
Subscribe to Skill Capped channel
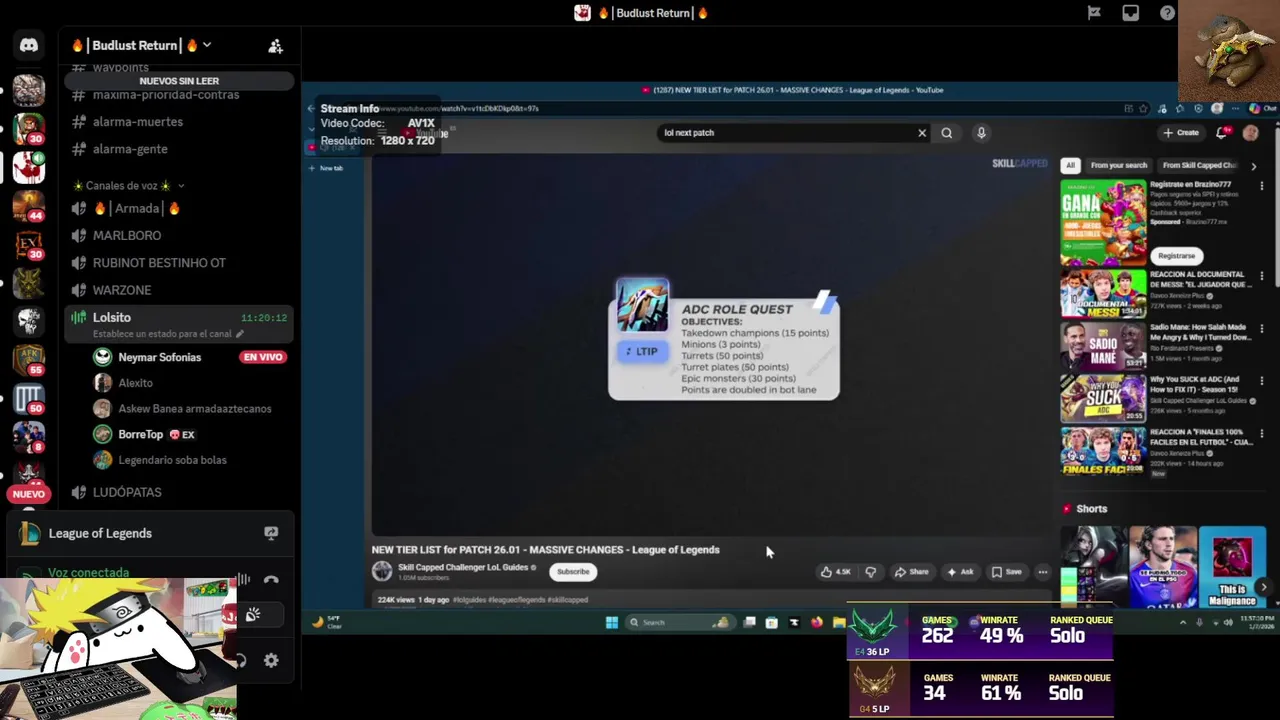click(573, 572)
